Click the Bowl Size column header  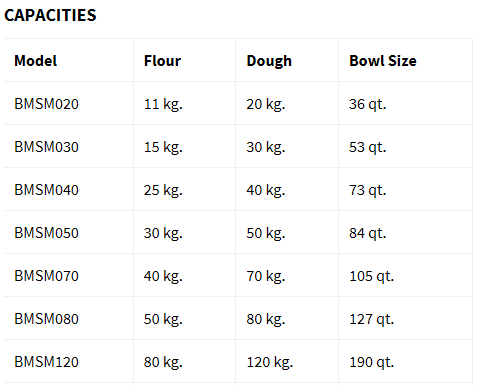[383, 61]
